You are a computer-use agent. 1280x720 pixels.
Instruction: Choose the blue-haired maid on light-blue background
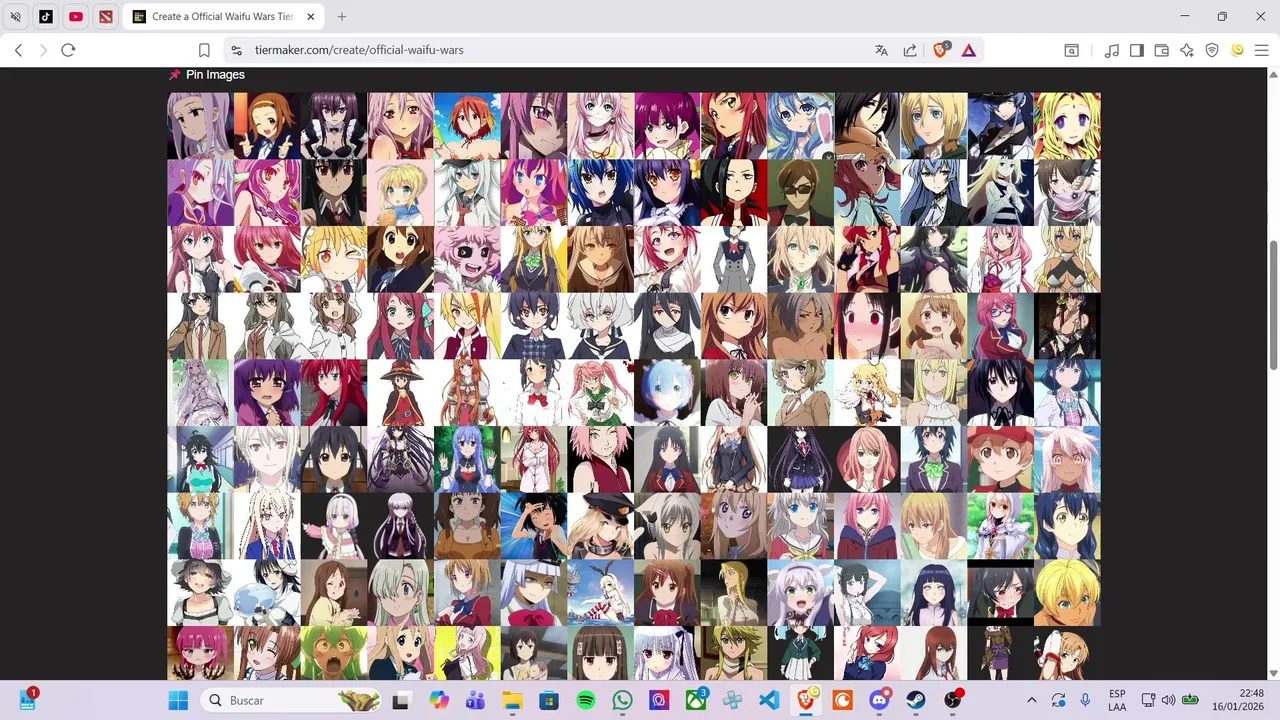pyautogui.click(x=667, y=393)
